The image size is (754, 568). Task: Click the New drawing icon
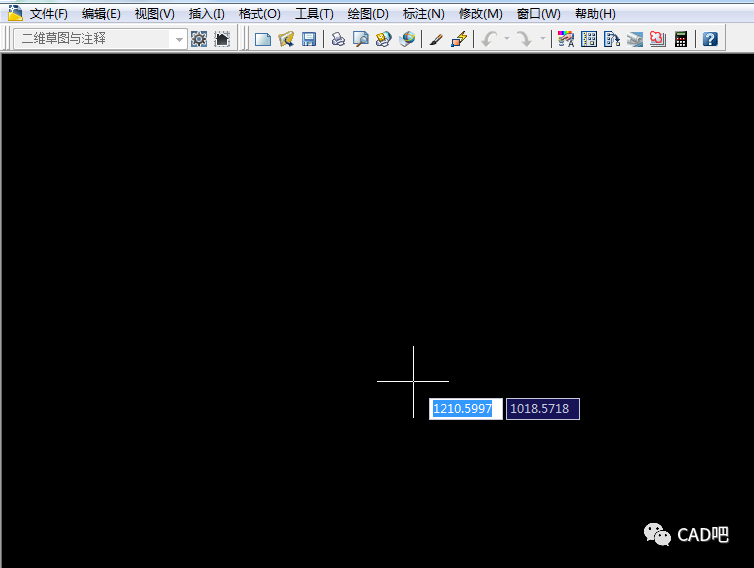[263, 39]
